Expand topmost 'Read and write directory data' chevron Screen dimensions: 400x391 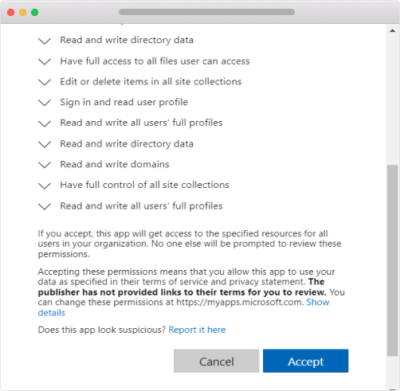coord(44,41)
